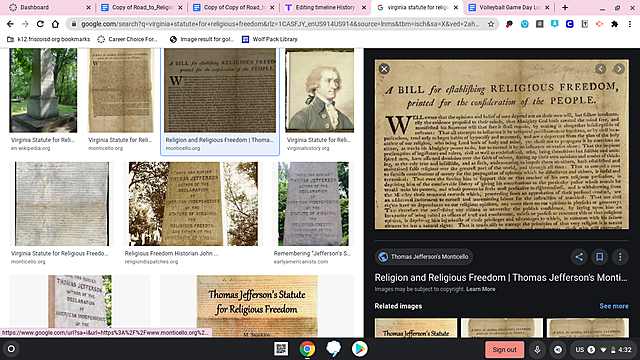This screenshot has width=640, height=360.
Task: Click See more related images
Action: [613, 306]
